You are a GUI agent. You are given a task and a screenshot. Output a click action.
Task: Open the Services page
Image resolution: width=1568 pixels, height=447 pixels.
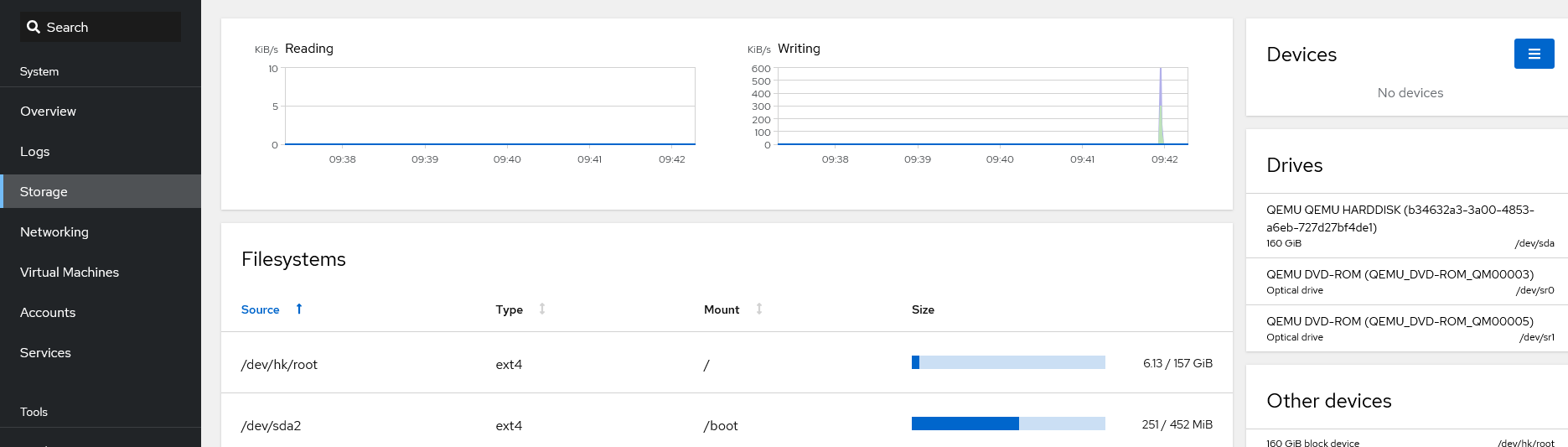pos(45,353)
